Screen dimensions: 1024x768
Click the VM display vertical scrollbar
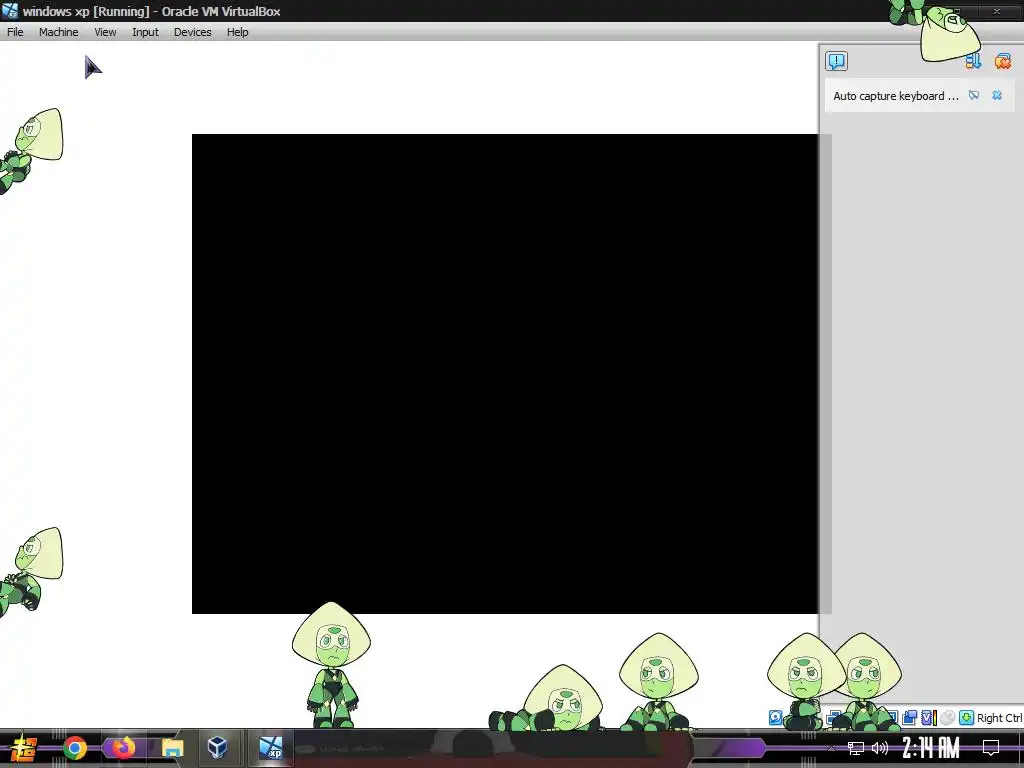tap(825, 374)
